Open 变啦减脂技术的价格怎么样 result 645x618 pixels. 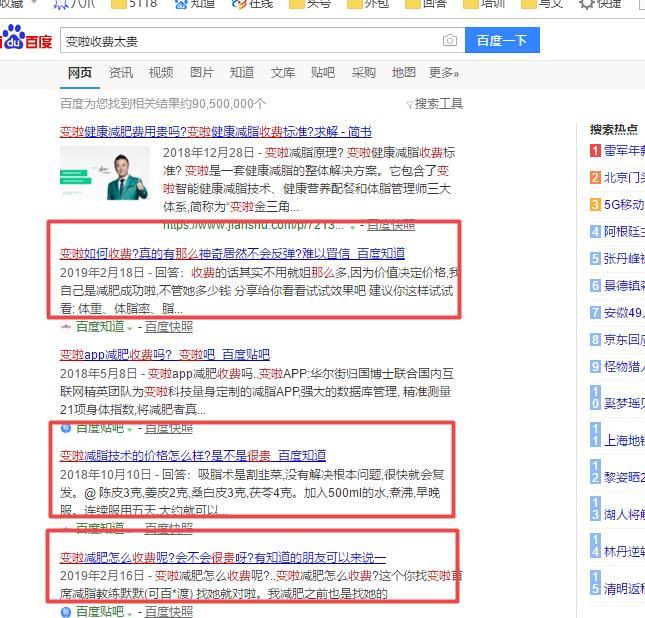(193, 455)
